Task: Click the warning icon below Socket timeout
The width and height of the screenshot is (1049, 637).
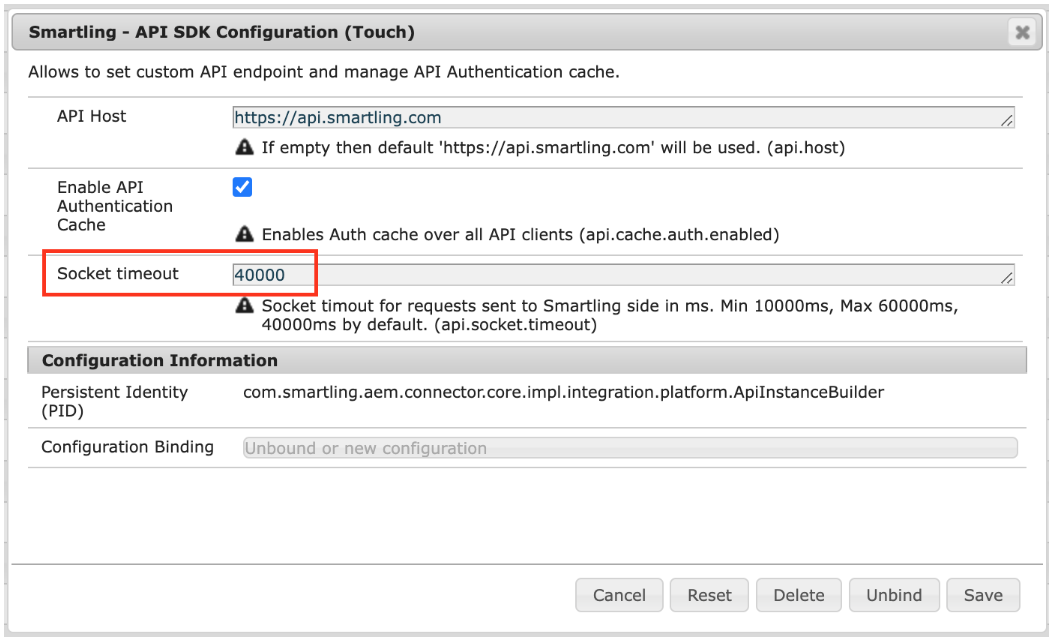Action: 244,306
